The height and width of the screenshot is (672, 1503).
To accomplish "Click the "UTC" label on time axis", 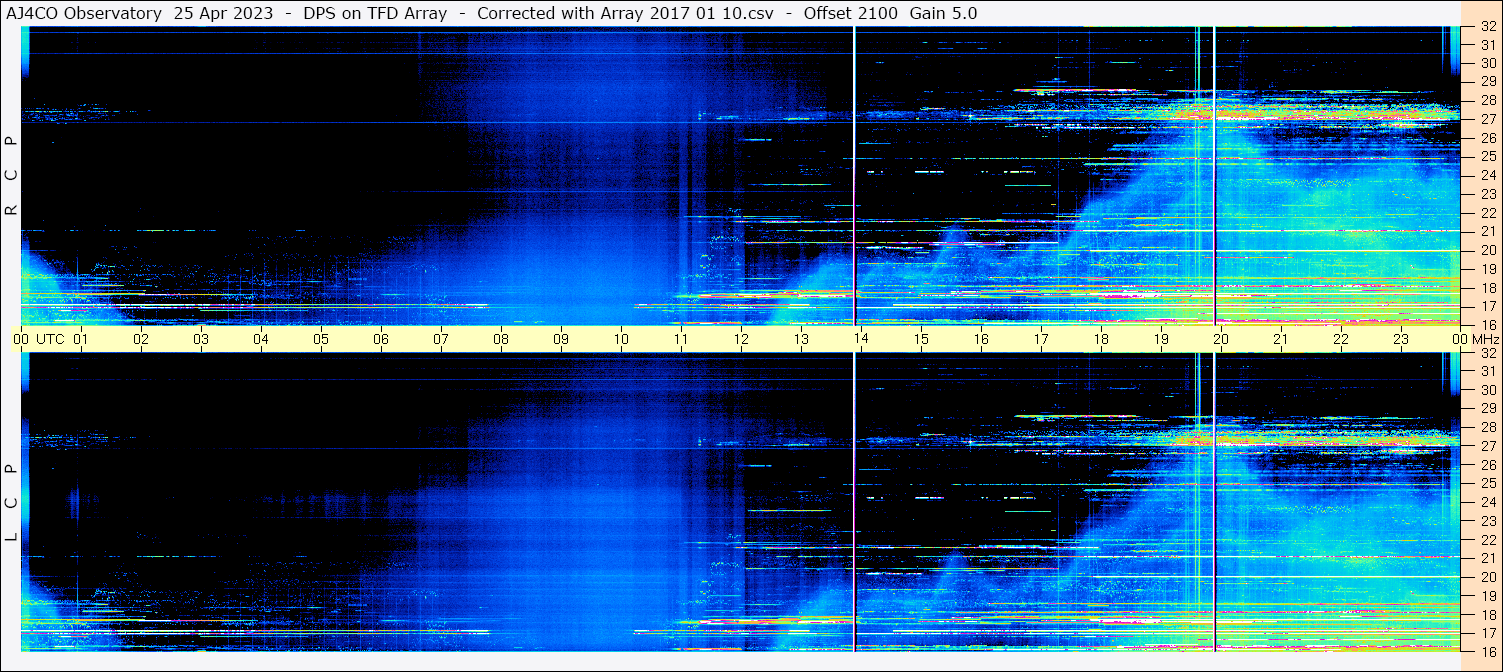I will pos(50,339).
